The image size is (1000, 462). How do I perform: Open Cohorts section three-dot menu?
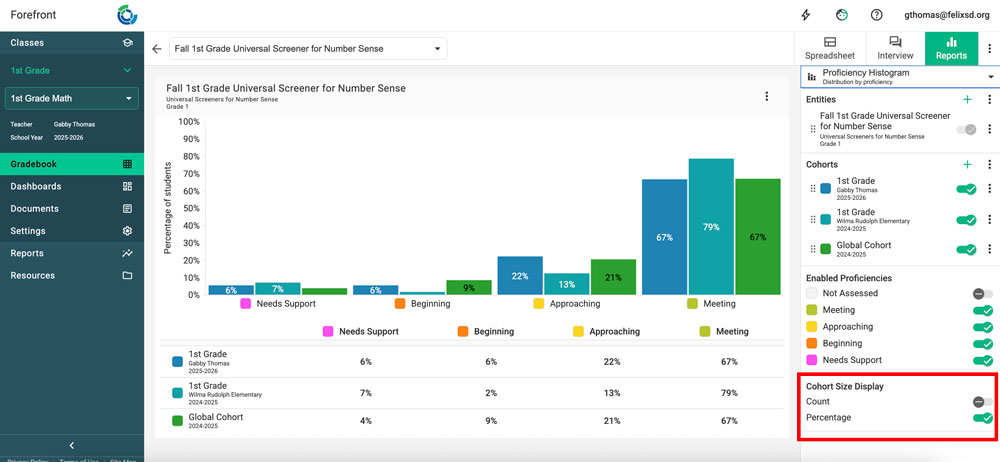(x=989, y=164)
